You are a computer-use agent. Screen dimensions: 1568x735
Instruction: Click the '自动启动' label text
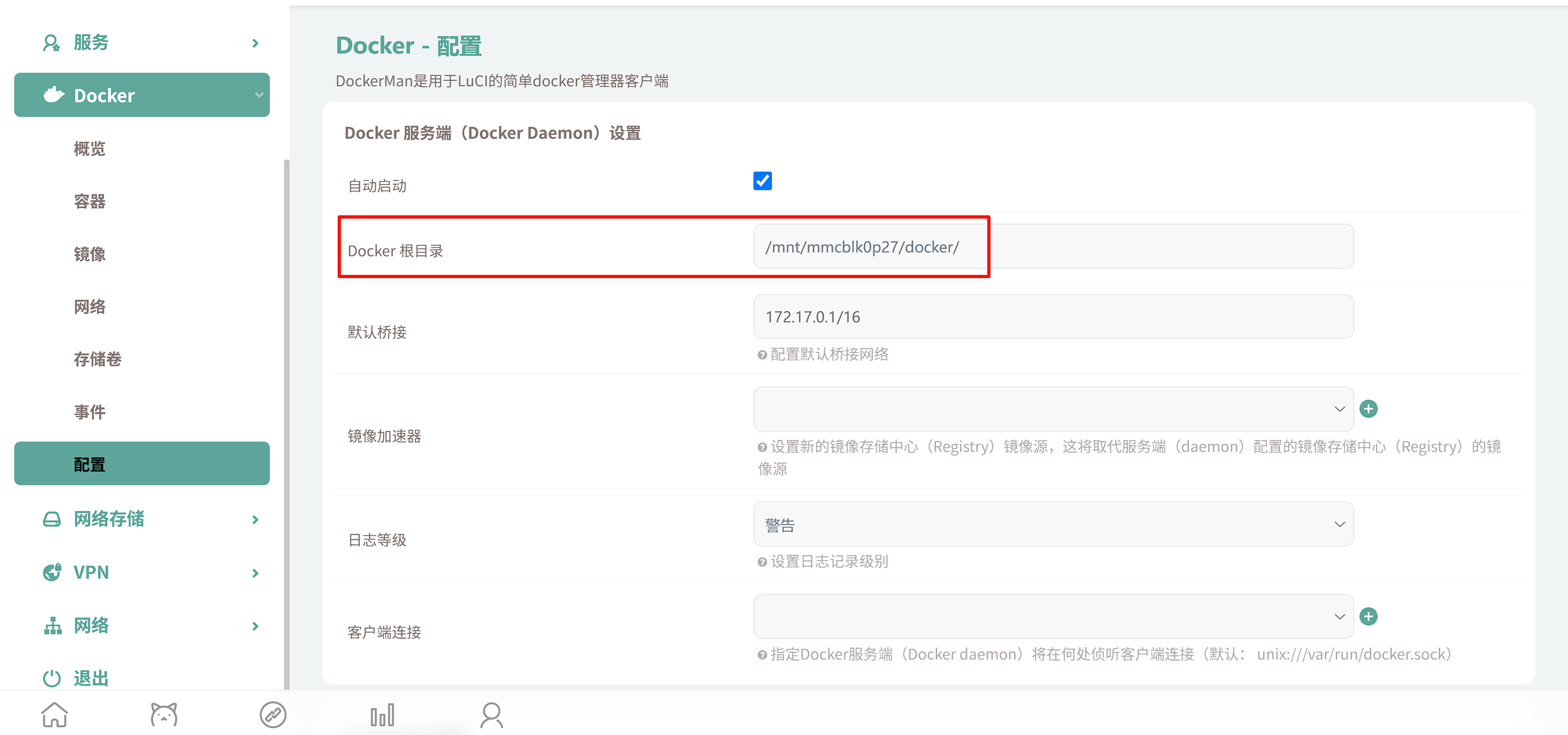click(x=378, y=186)
